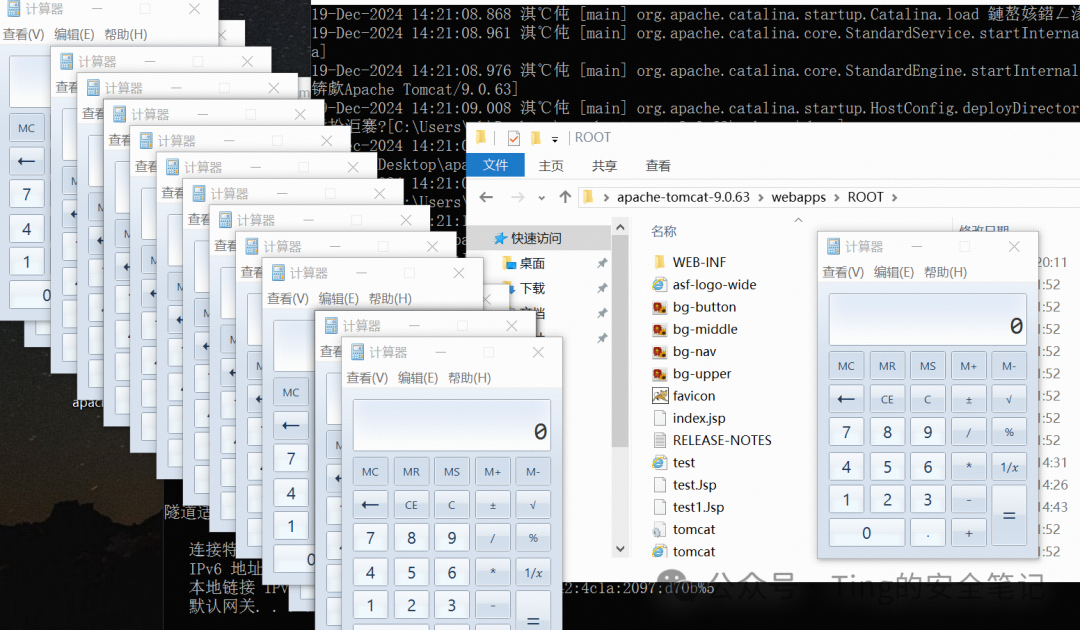The height and width of the screenshot is (630, 1080).
Task: Select the favicon file icon
Action: point(660,396)
